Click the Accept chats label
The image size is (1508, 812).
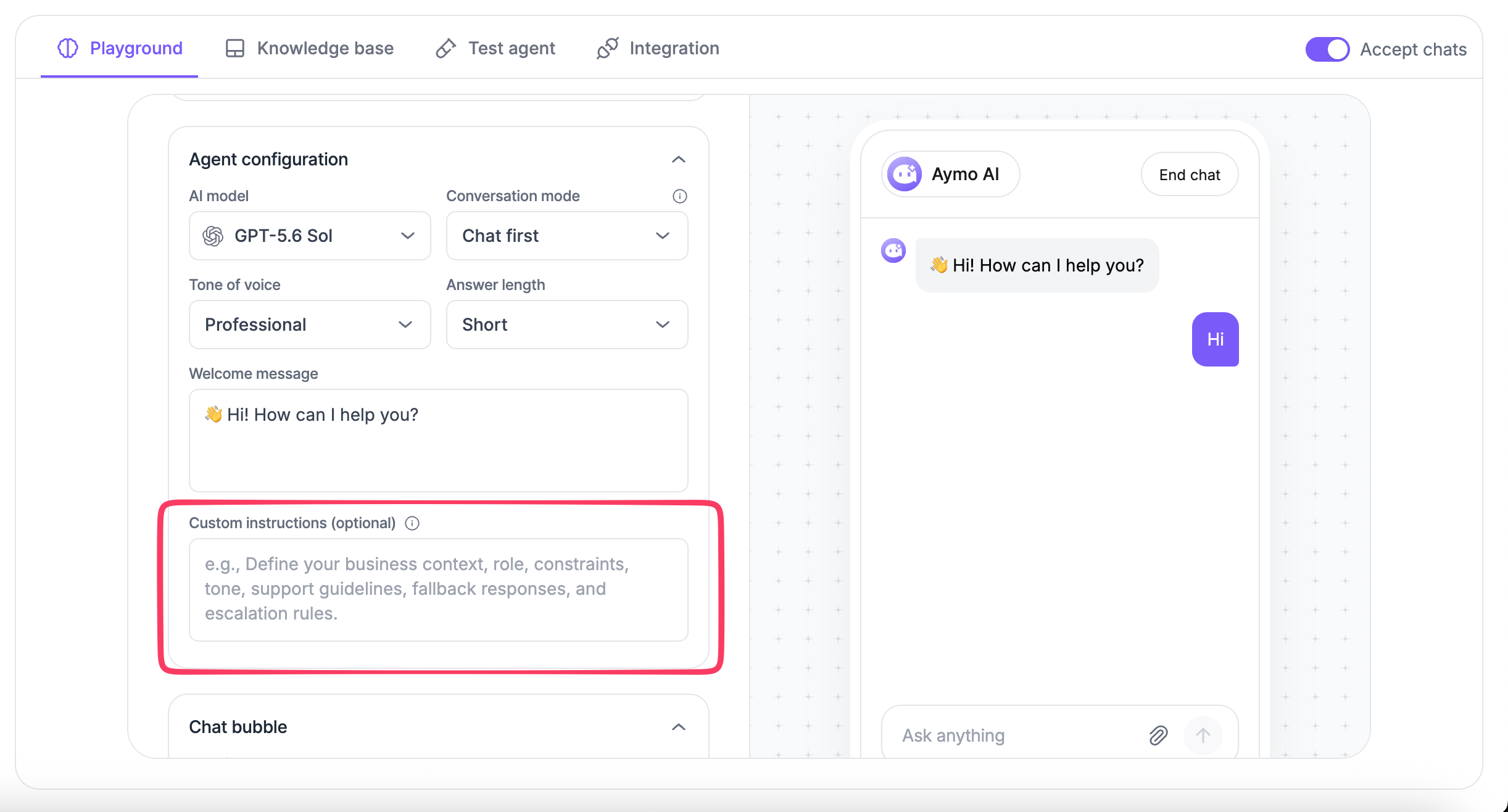click(x=1413, y=49)
